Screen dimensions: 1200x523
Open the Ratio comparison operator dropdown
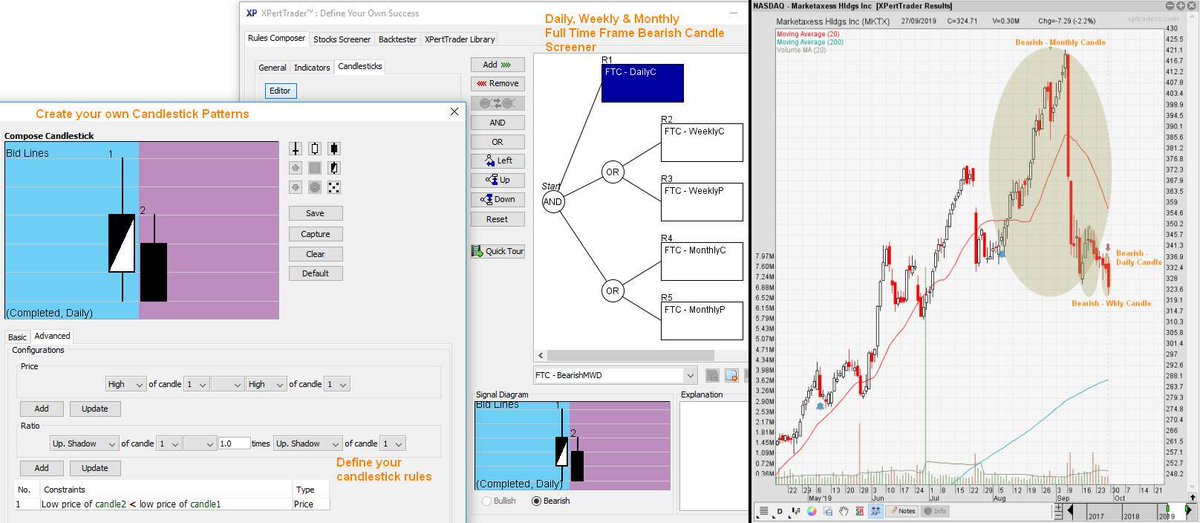[198, 443]
